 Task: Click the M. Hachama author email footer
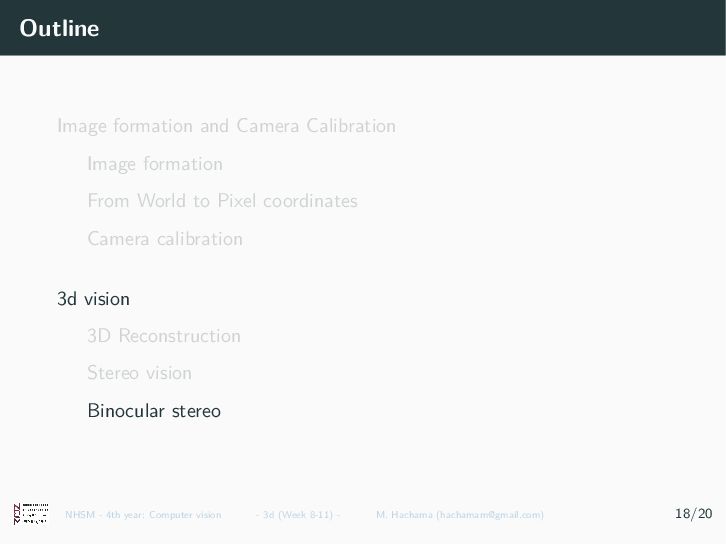(460, 515)
